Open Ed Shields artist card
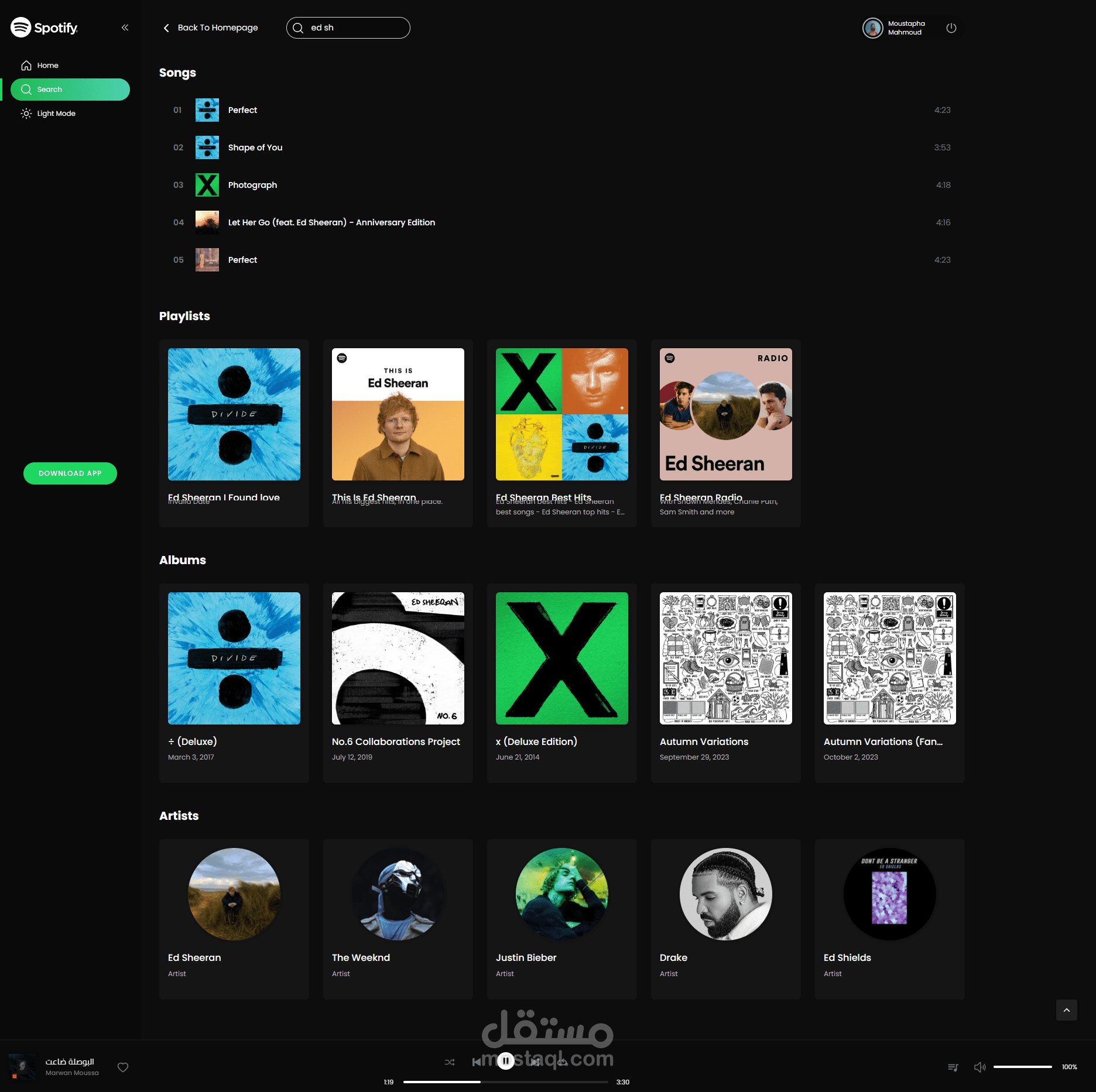Screen dimensions: 1096x1092 (x=890, y=919)
